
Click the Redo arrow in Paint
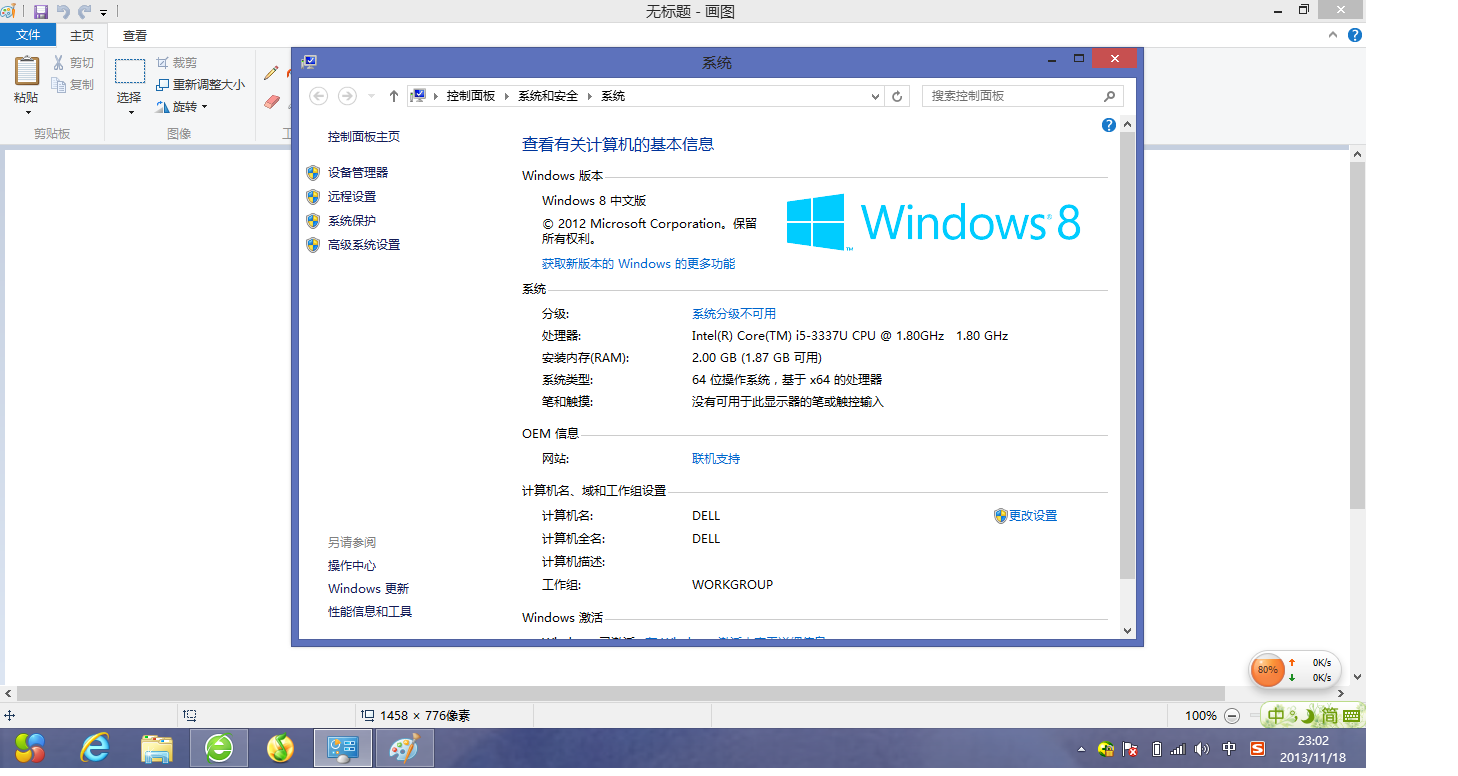[x=84, y=12]
